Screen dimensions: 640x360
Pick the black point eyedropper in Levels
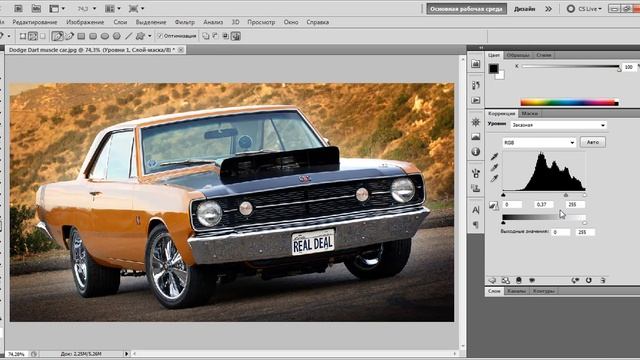494,156
